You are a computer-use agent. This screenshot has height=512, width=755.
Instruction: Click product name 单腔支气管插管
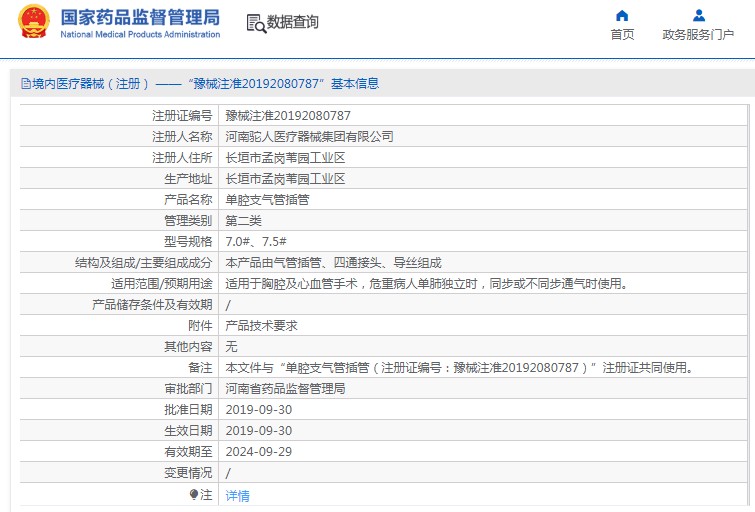[267, 200]
